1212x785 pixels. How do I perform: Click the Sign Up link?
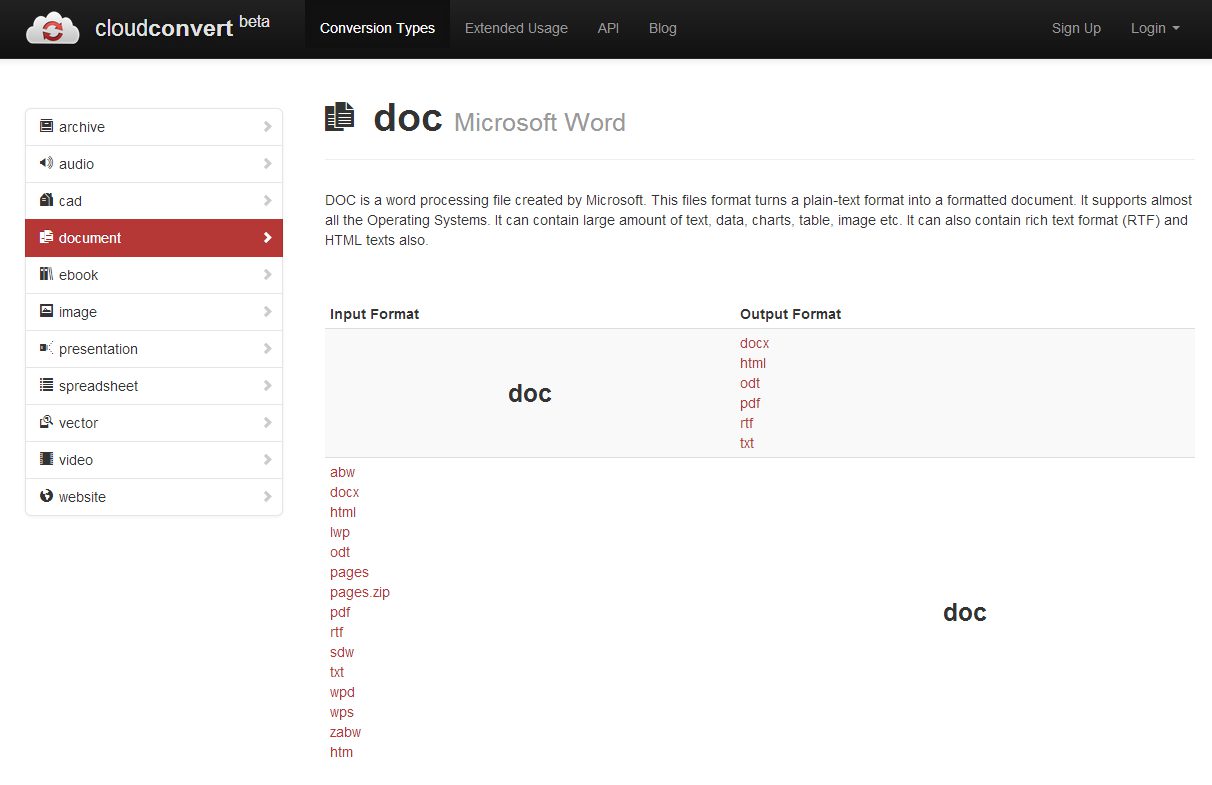(x=1076, y=28)
